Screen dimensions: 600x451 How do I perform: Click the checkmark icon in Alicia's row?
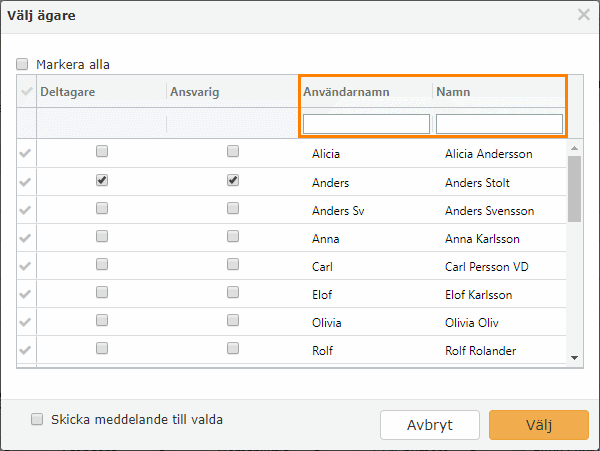coord(25,153)
